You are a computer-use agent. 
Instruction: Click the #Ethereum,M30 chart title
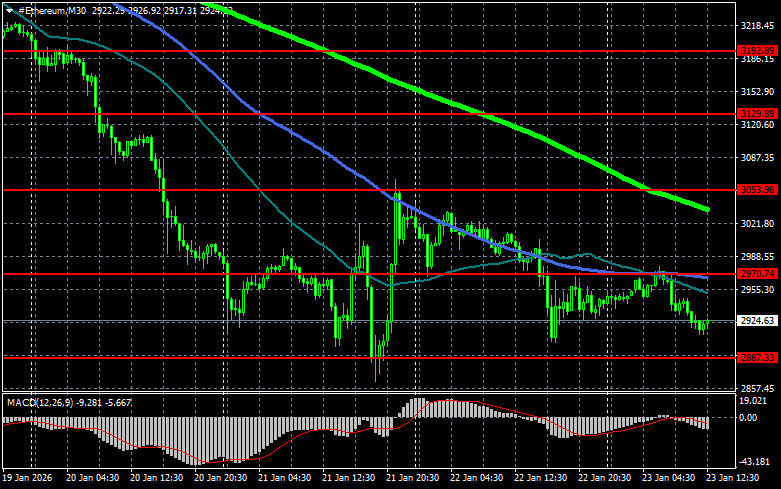pyautogui.click(x=52, y=10)
